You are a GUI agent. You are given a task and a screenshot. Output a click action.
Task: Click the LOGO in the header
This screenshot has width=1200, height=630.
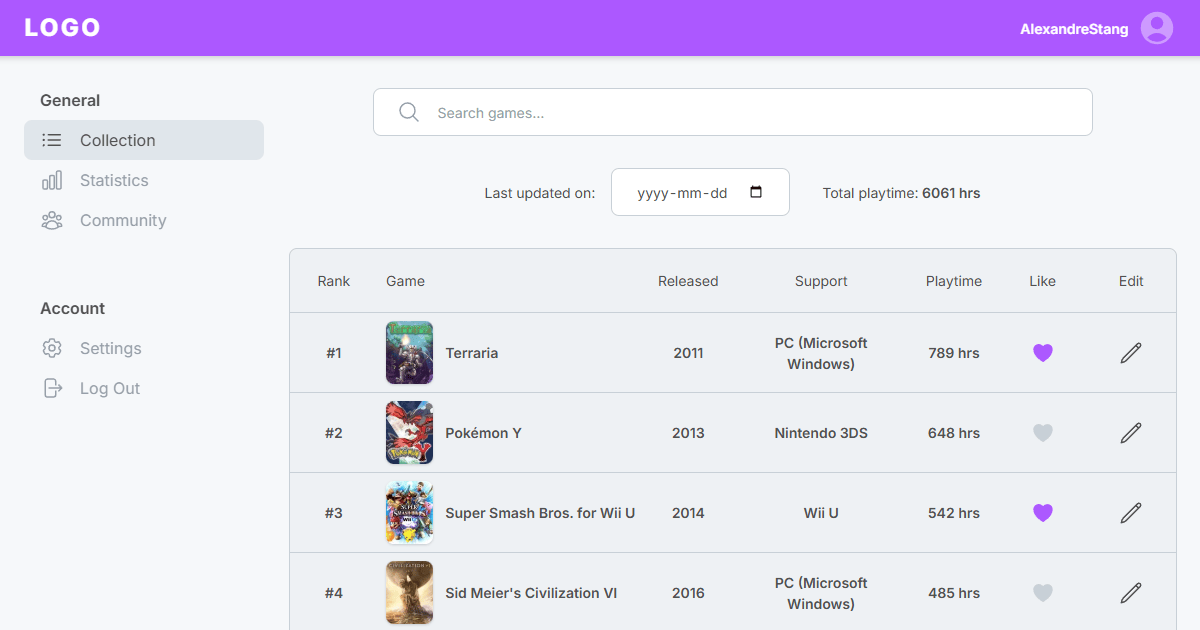pyautogui.click(x=62, y=28)
